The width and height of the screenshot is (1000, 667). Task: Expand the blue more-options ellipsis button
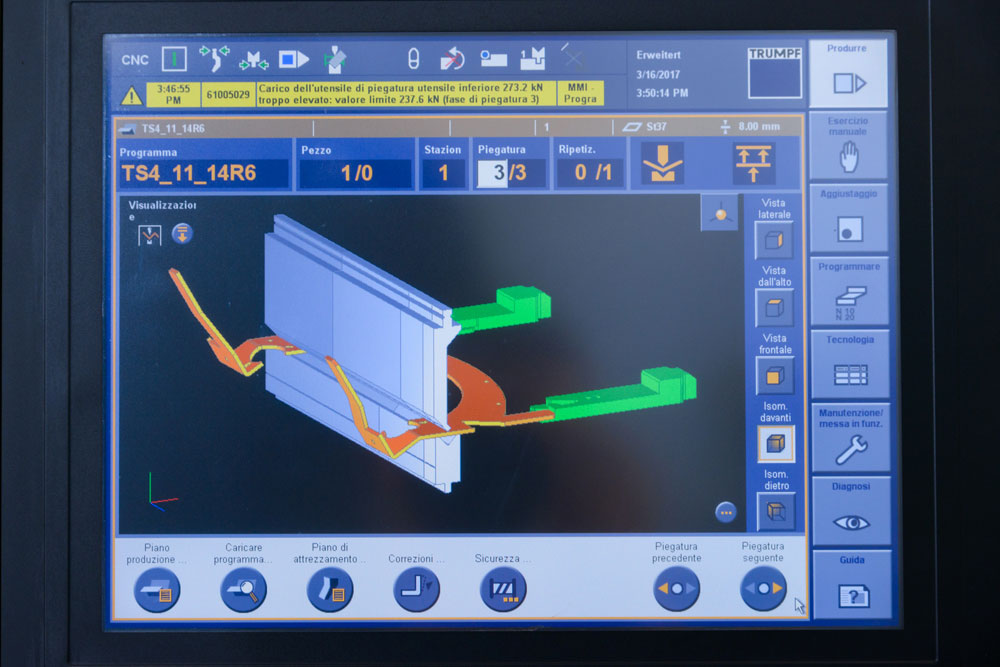726,512
